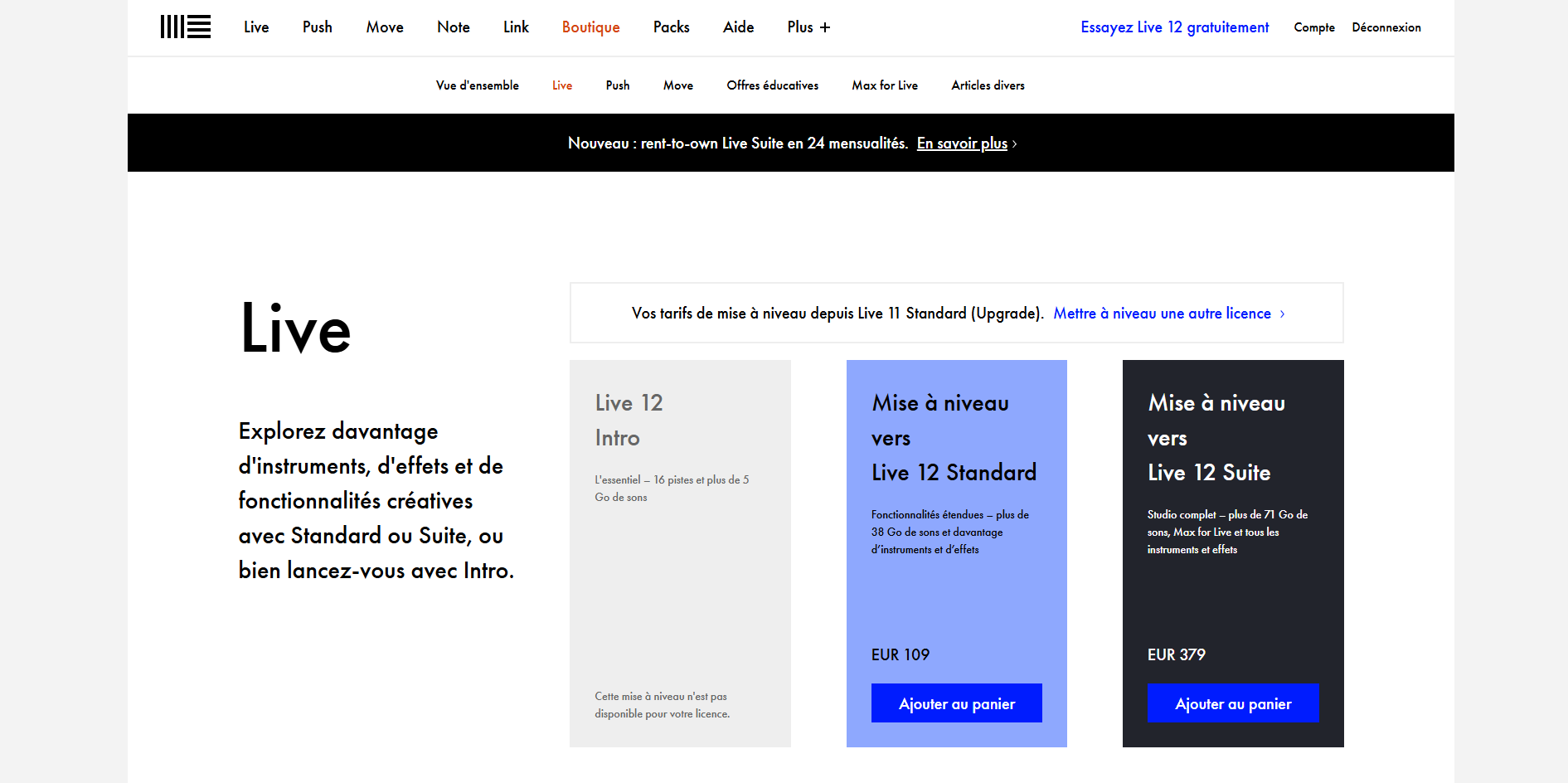Go to the Link page
The image size is (1568, 783).
click(x=516, y=27)
